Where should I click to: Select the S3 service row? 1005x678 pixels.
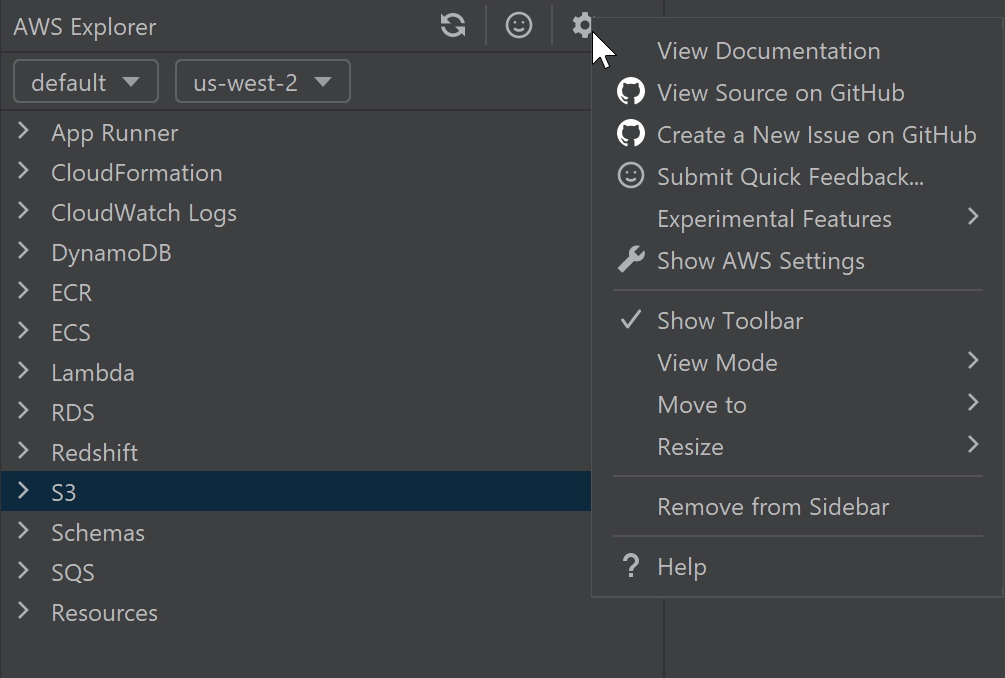[x=64, y=492]
